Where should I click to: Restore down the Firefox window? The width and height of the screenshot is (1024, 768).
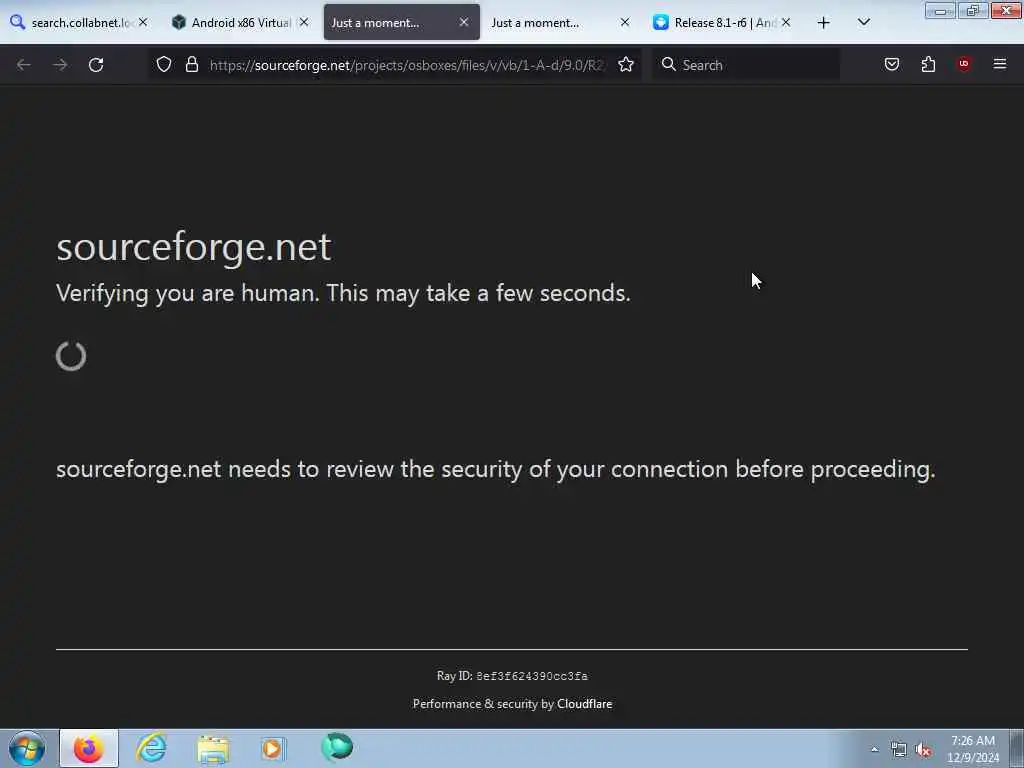973,10
